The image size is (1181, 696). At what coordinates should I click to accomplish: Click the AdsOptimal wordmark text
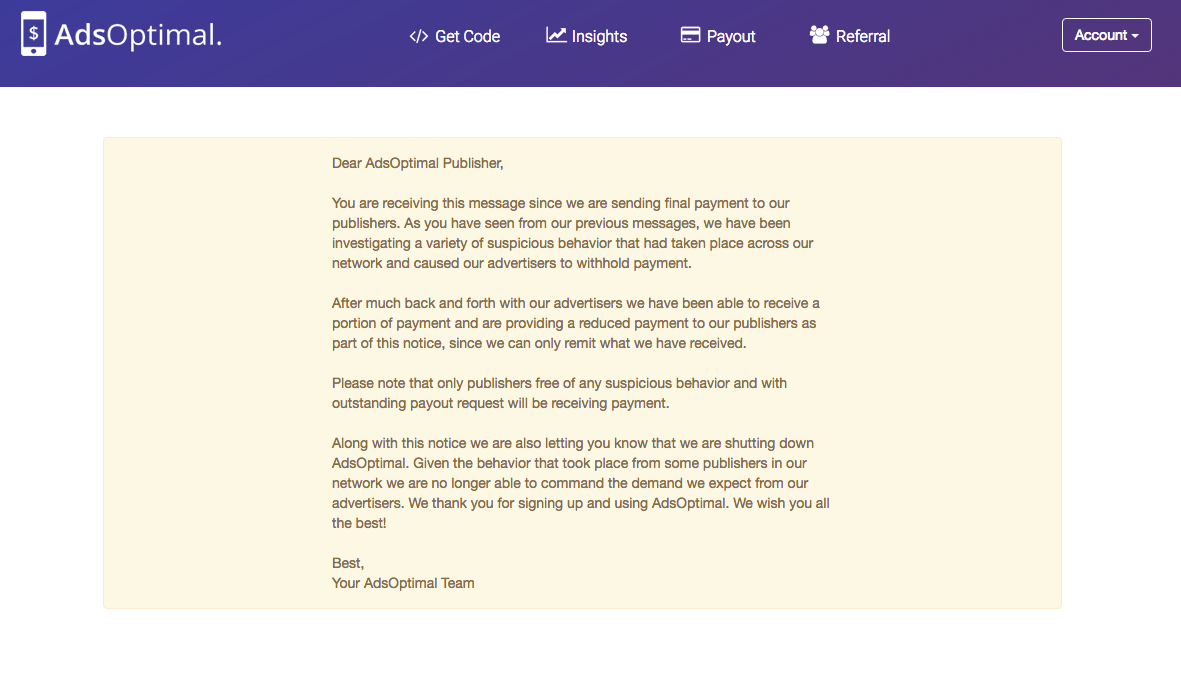pos(138,35)
